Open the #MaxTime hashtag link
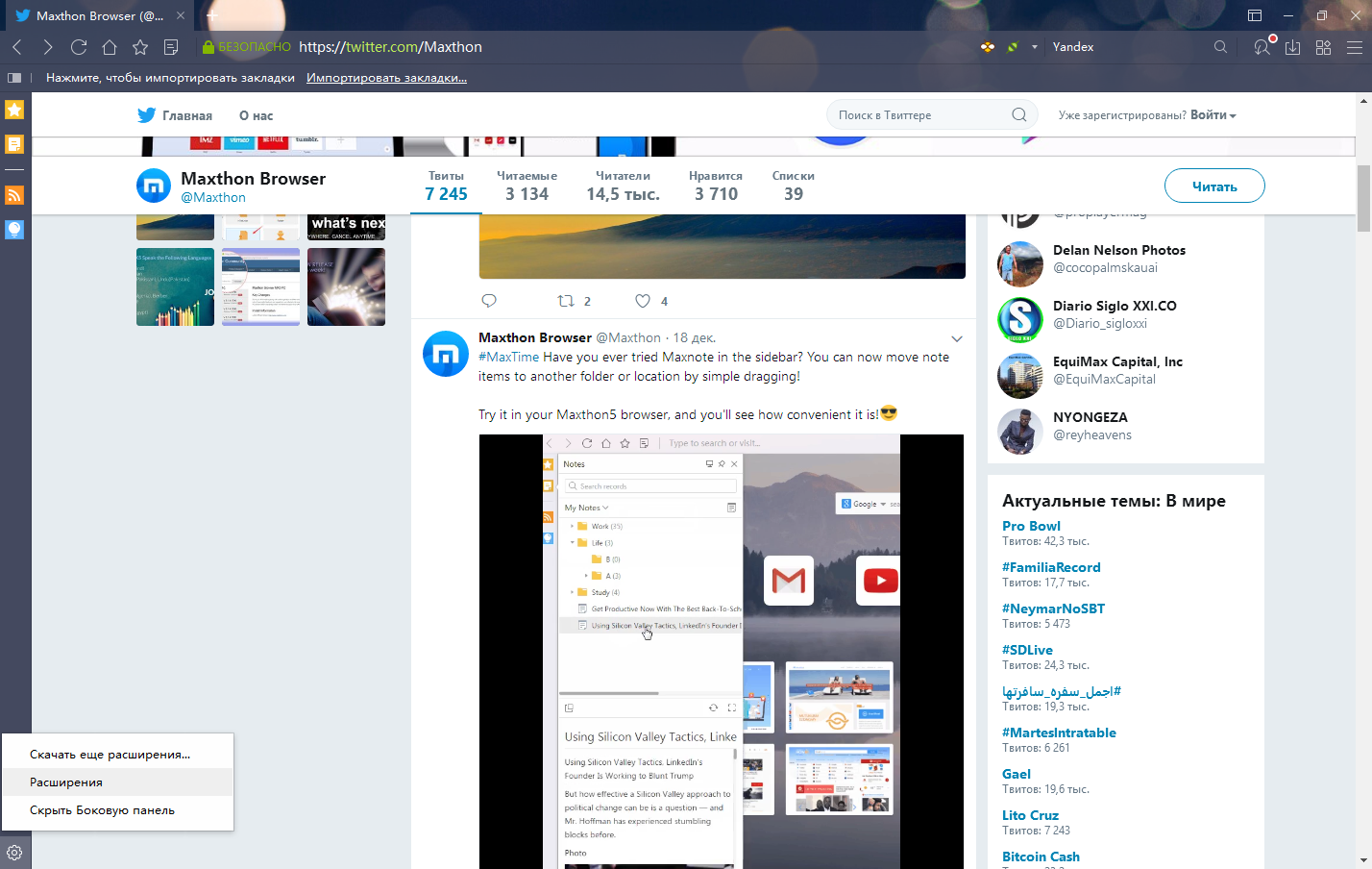Image resolution: width=1372 pixels, height=869 pixels. point(508,357)
